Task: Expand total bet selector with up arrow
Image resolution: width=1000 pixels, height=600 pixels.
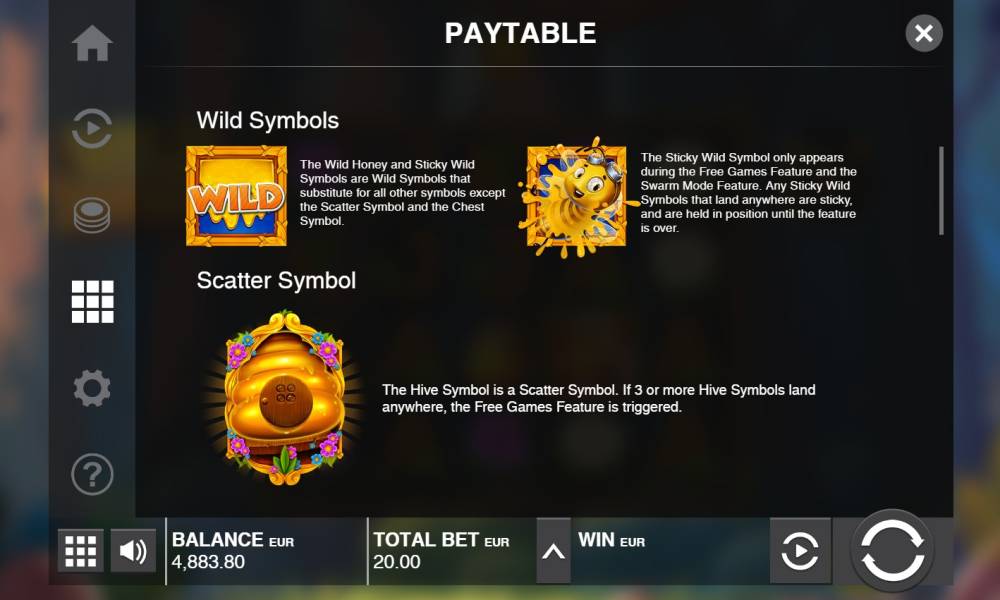Action: tap(553, 551)
